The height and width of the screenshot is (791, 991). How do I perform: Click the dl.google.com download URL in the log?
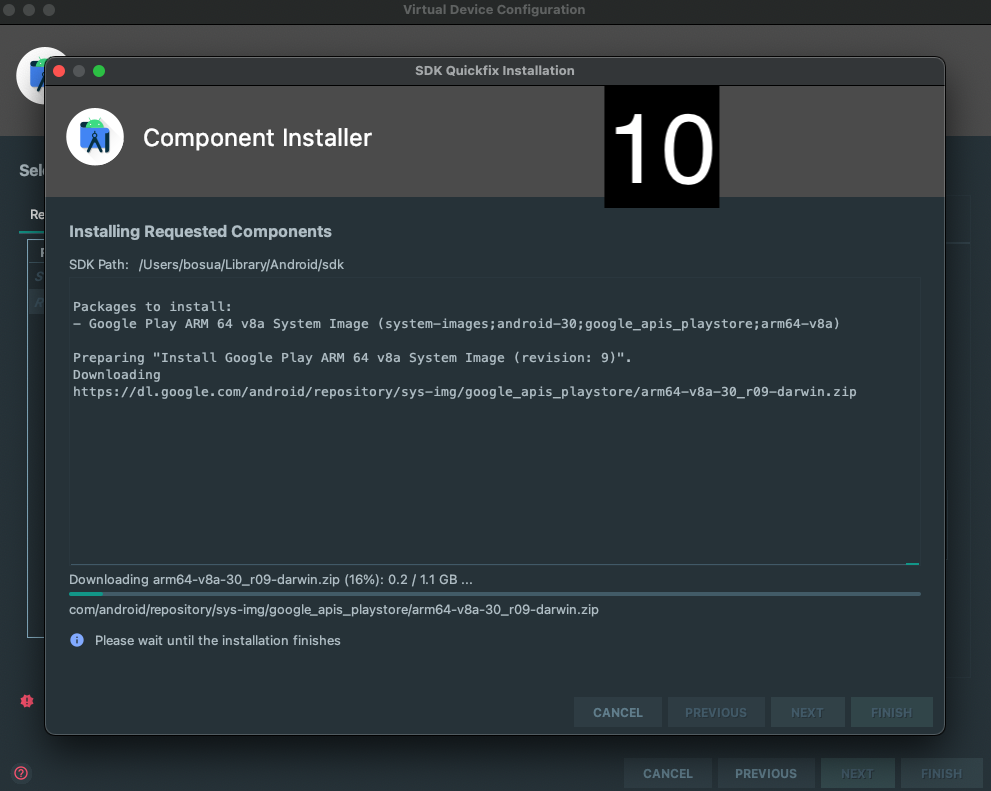464,392
